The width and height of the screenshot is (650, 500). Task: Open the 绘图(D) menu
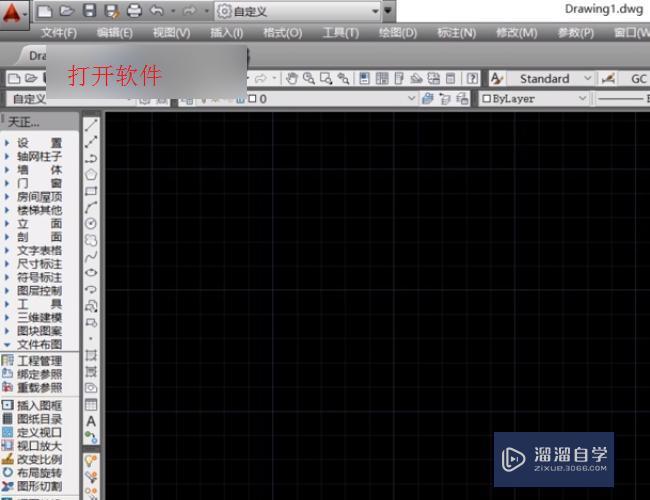point(398,33)
